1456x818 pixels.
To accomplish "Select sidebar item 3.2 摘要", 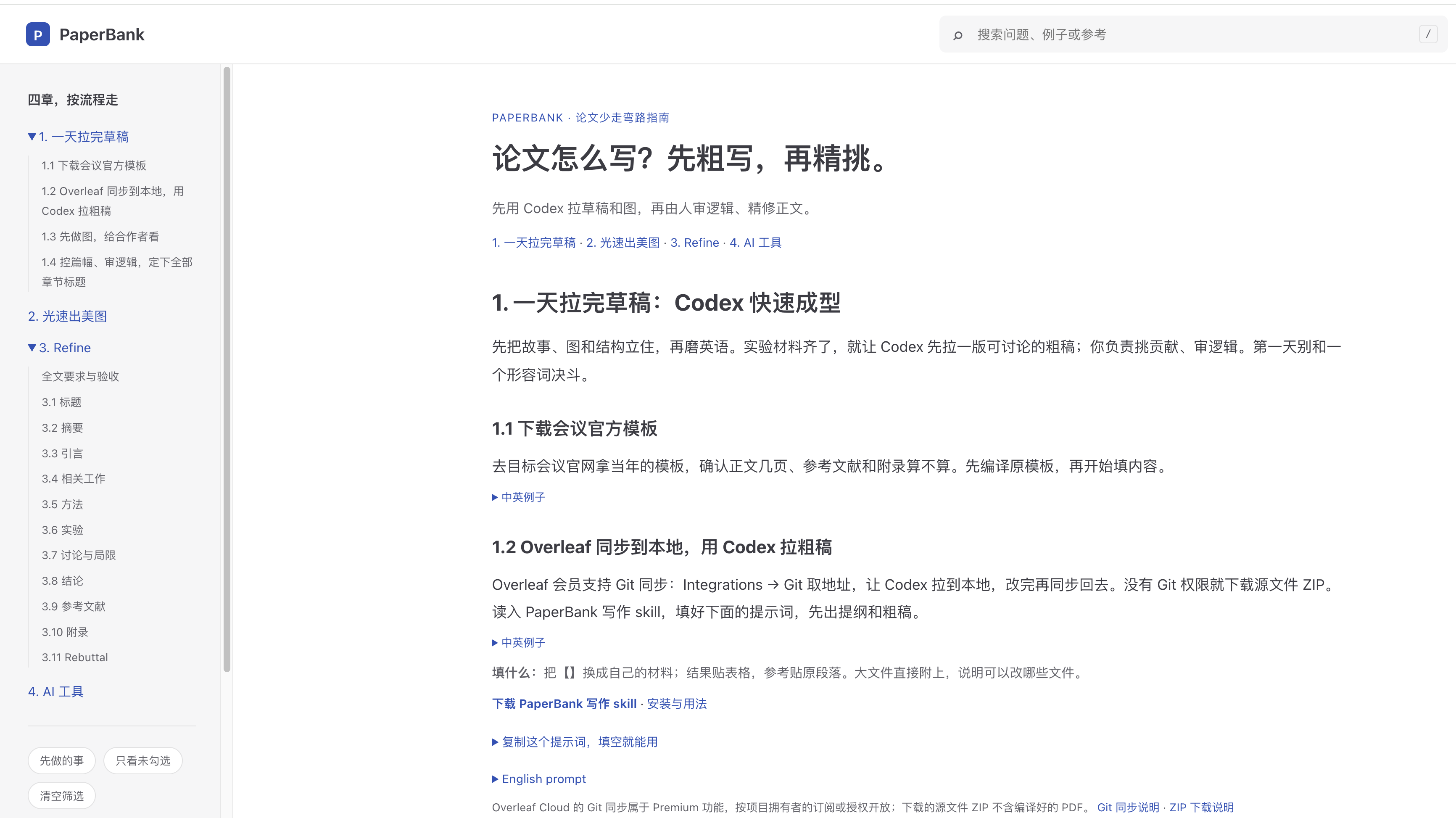I will [62, 428].
